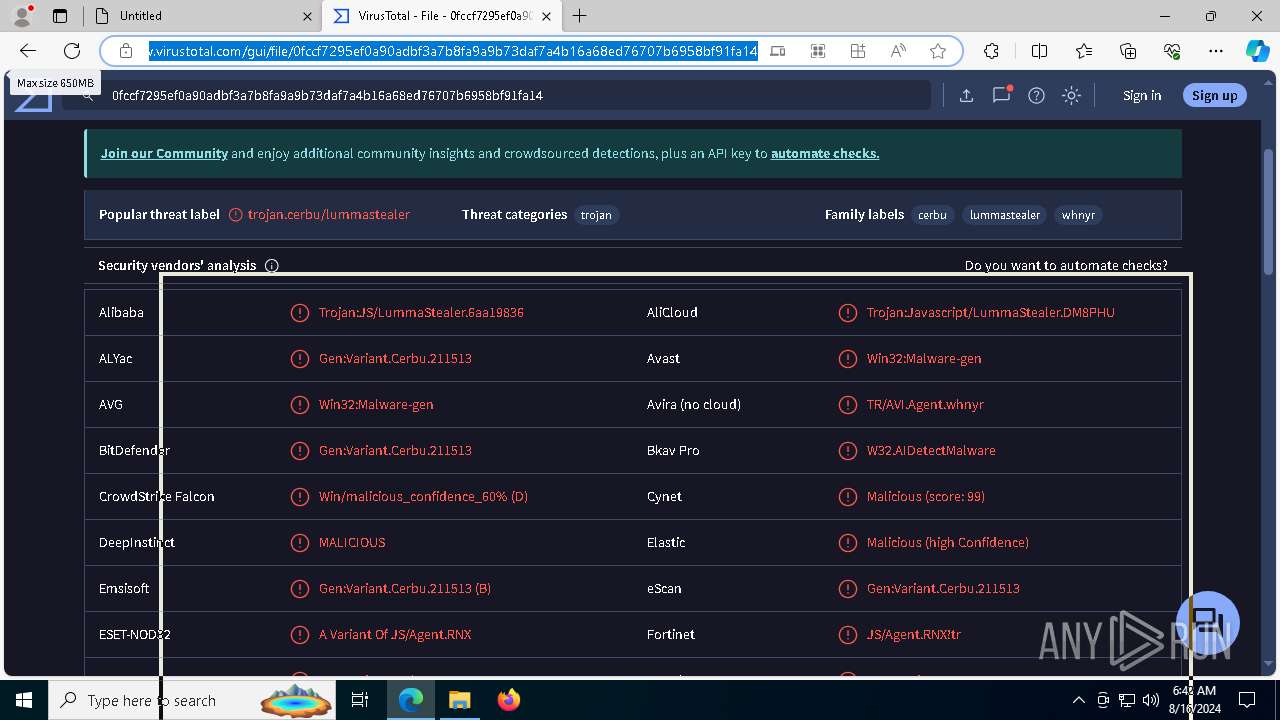Screen dimensions: 1280x720
Task: Click the Sign up button
Action: [1215, 95]
